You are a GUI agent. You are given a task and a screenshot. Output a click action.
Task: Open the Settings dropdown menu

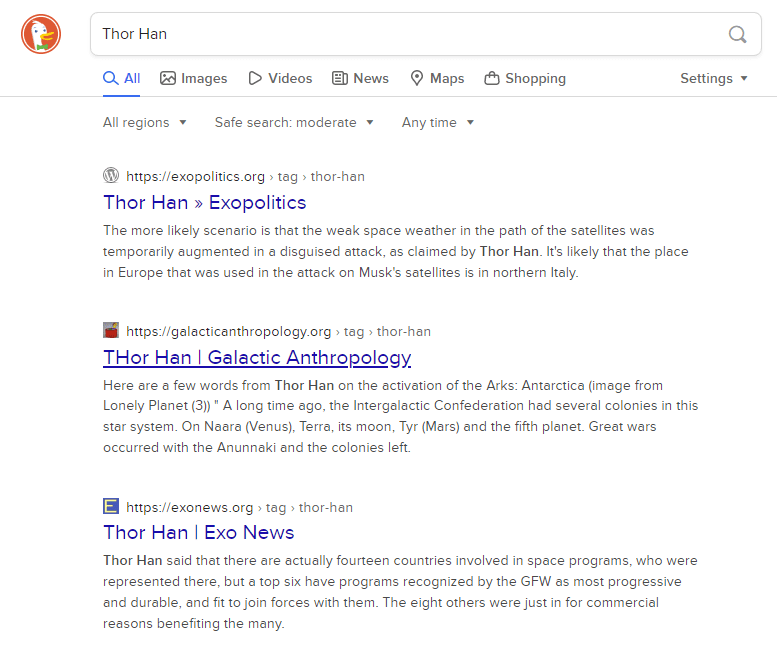[x=714, y=78]
